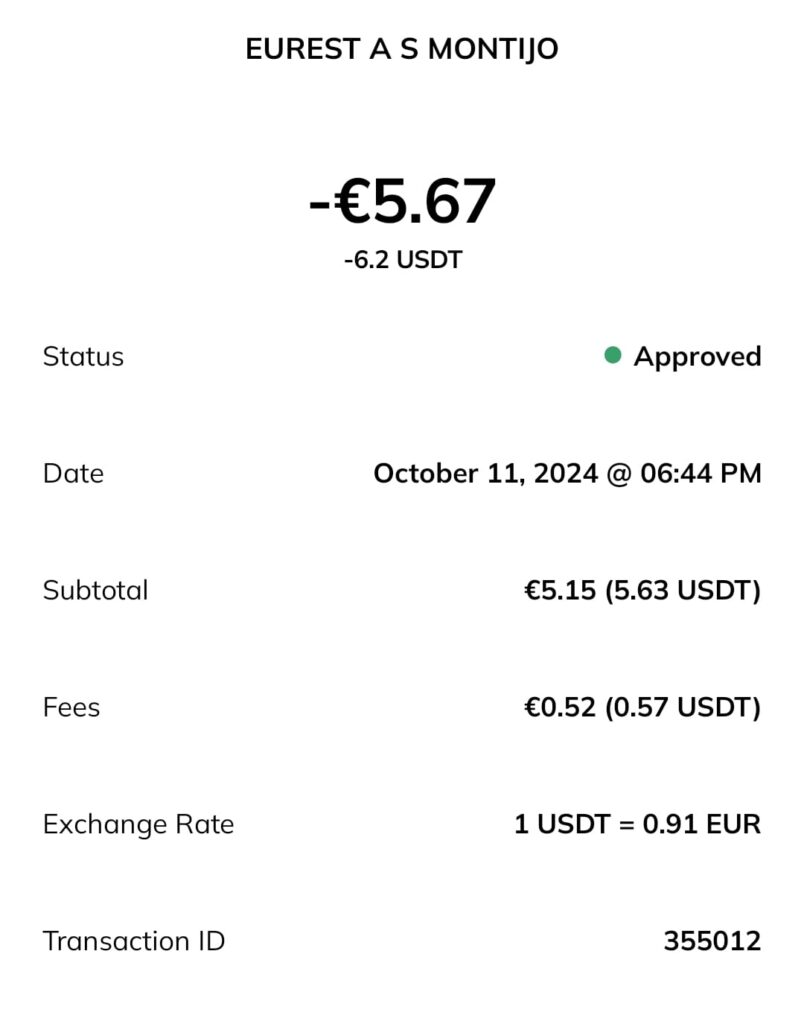Select the -6.2 USDT converted amount
Viewport: 804px width, 1024px height.
pos(402,260)
